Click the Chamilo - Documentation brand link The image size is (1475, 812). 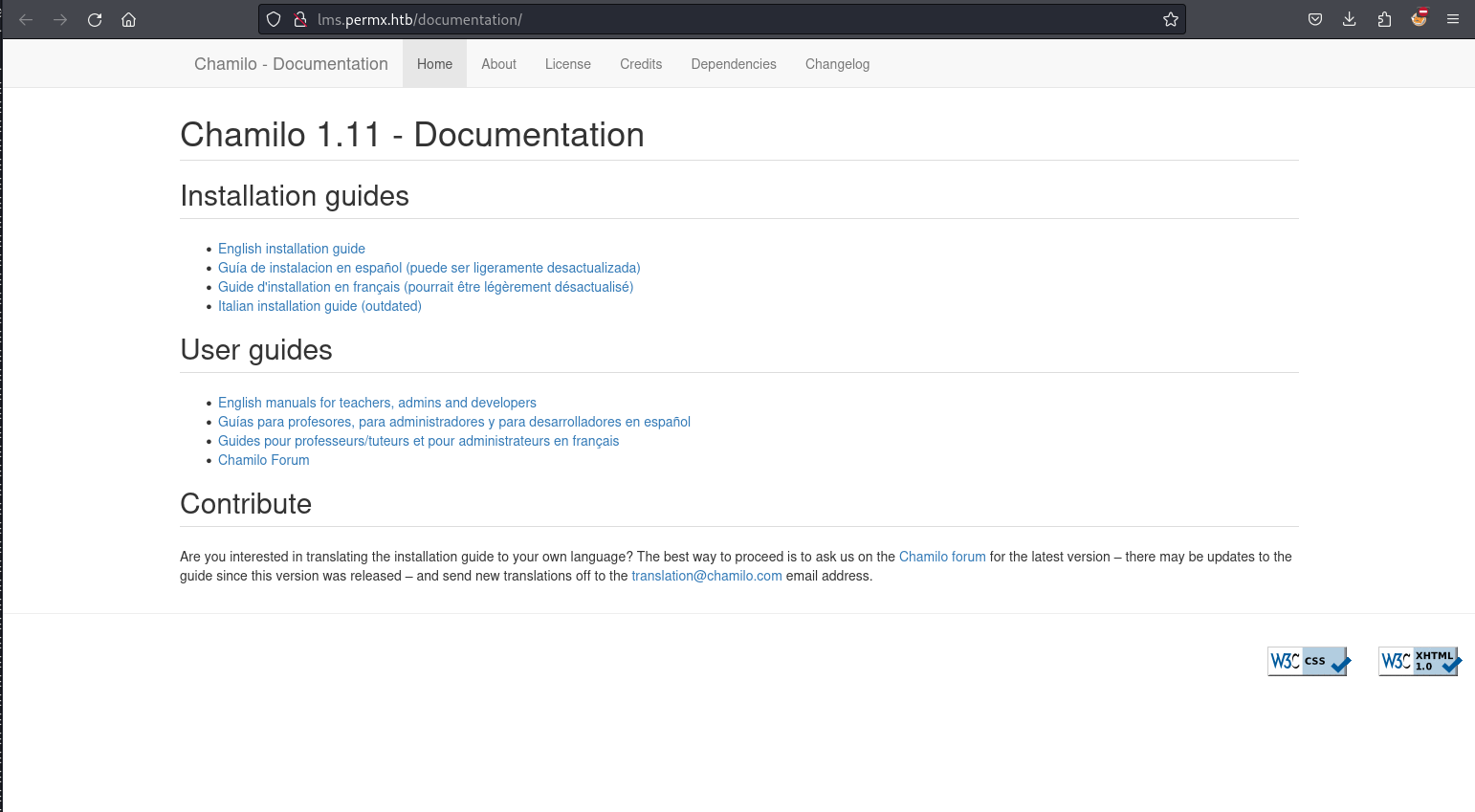(x=291, y=64)
